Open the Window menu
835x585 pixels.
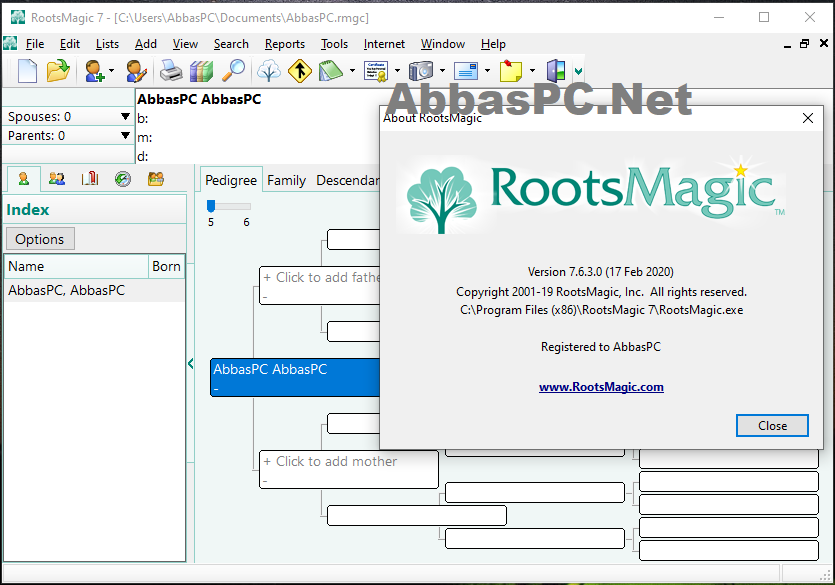[x=443, y=44]
